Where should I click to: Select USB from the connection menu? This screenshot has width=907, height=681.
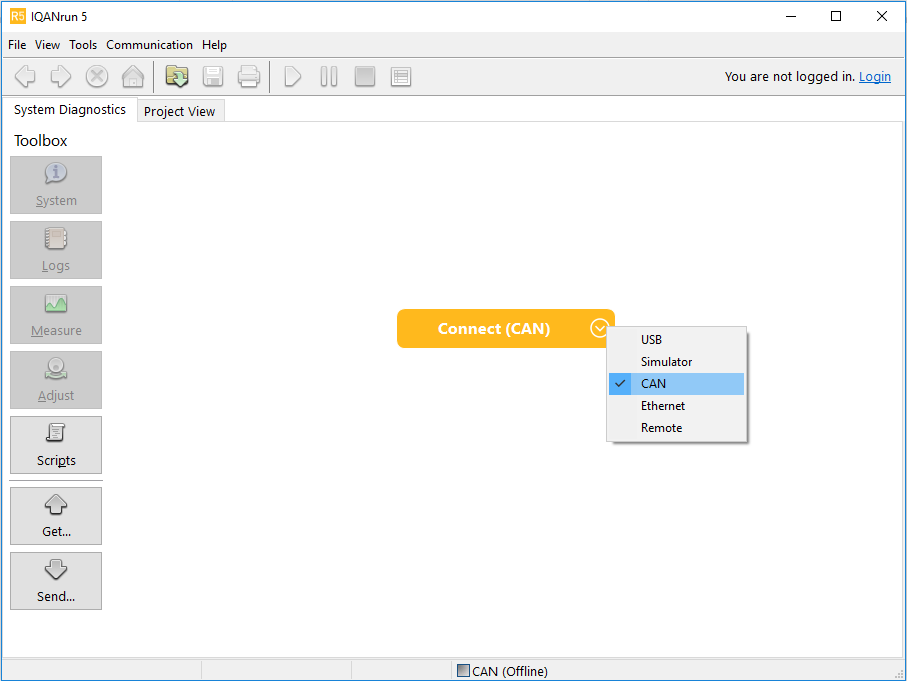click(676, 340)
